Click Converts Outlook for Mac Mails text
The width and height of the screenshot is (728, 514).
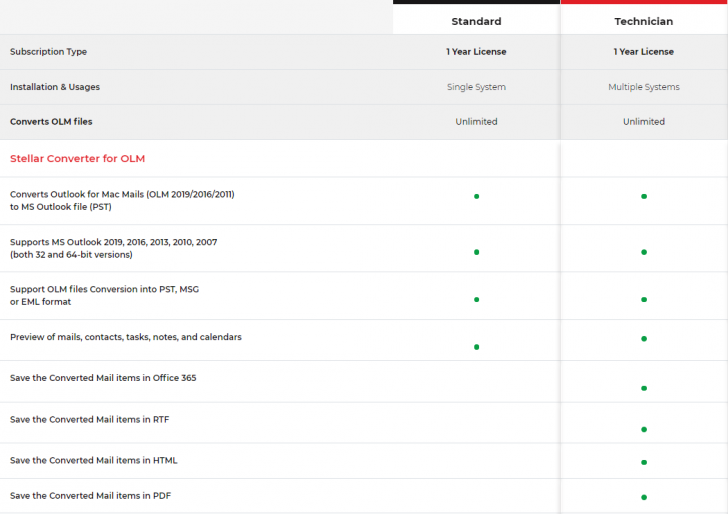click(122, 201)
